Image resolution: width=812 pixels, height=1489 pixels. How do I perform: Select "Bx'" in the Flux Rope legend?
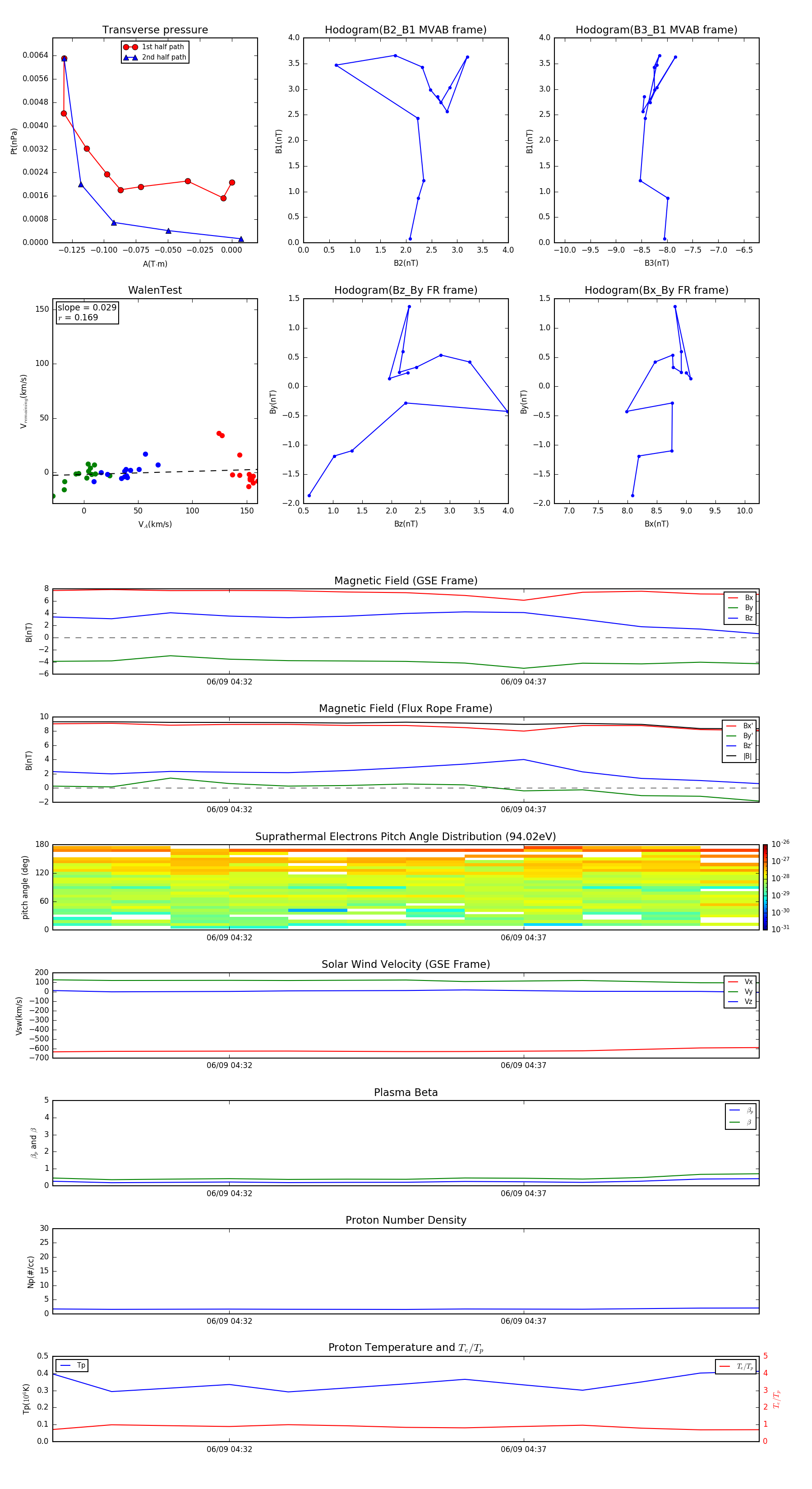739,726
